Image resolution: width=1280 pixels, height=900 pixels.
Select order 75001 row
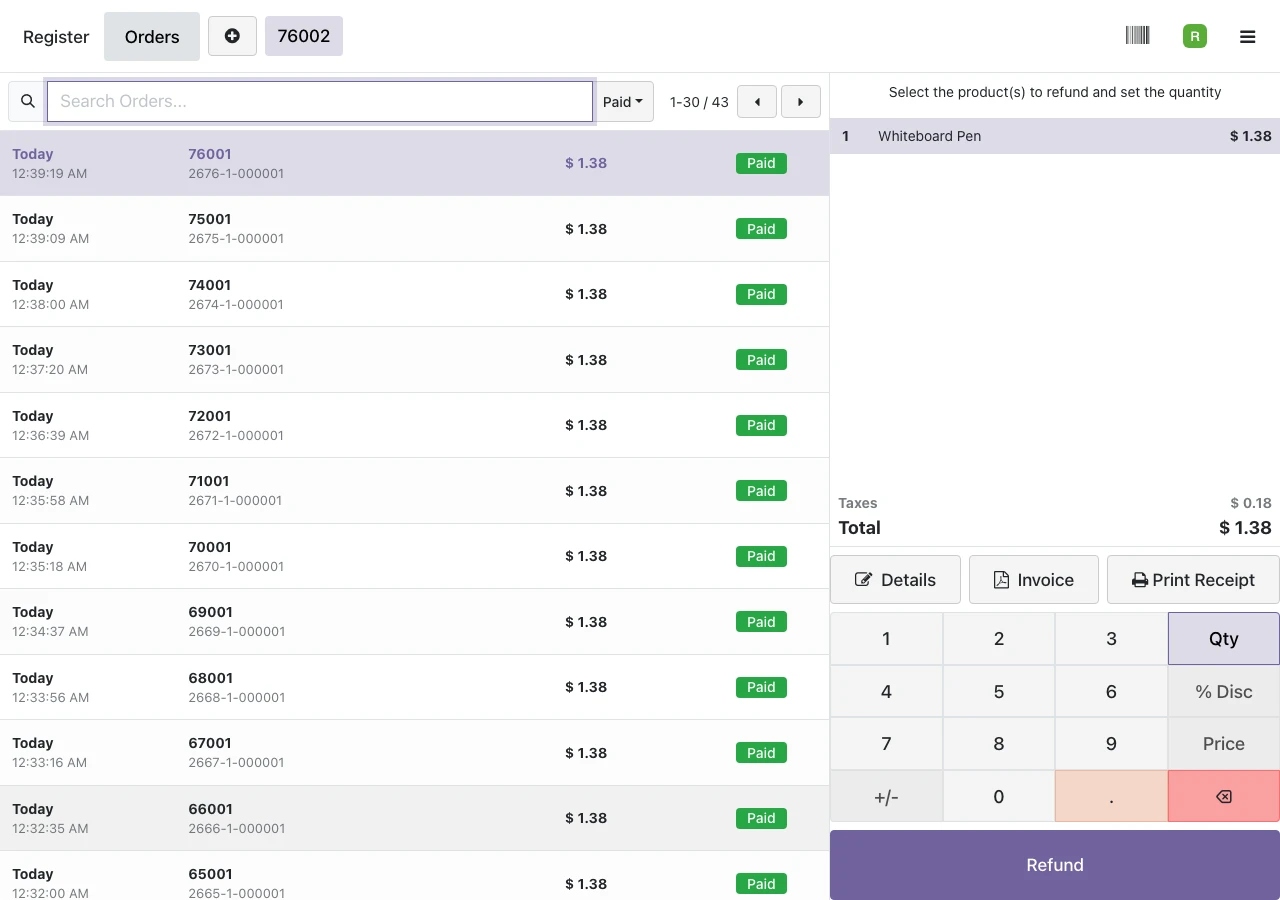[414, 229]
